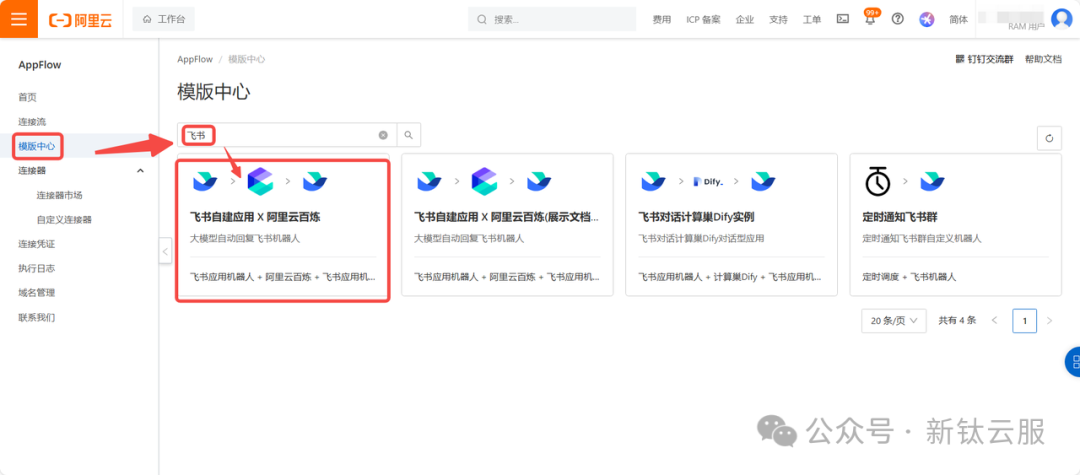Go to next page arrow
Screen dimensions: 1080x475
(1049, 321)
